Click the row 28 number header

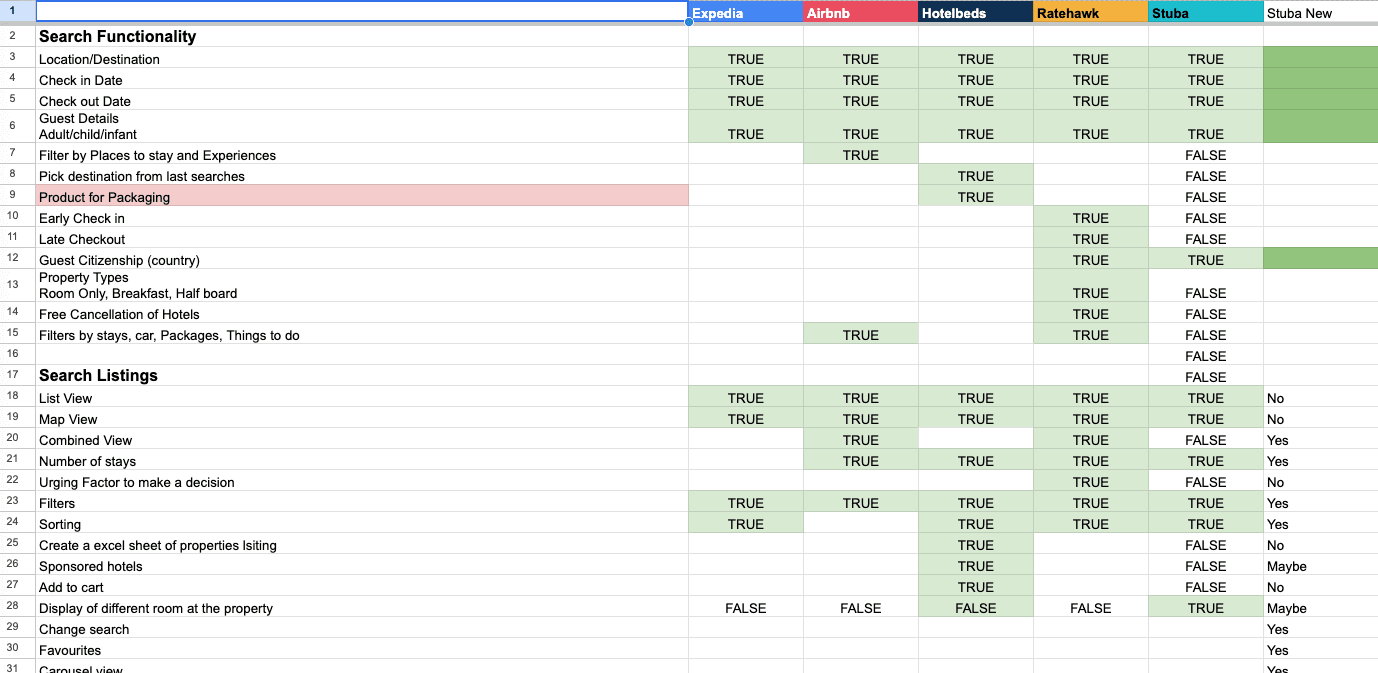tap(17, 607)
